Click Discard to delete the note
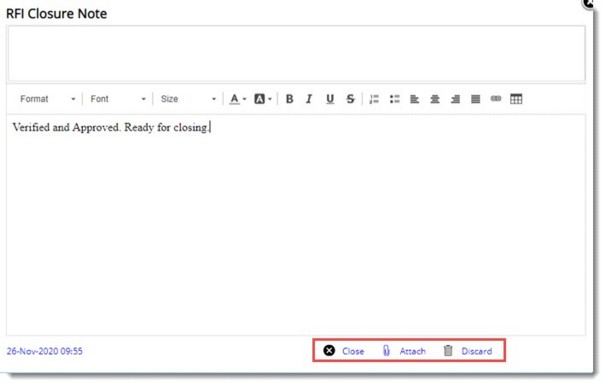Viewport: 606px width, 386px height. click(468, 351)
